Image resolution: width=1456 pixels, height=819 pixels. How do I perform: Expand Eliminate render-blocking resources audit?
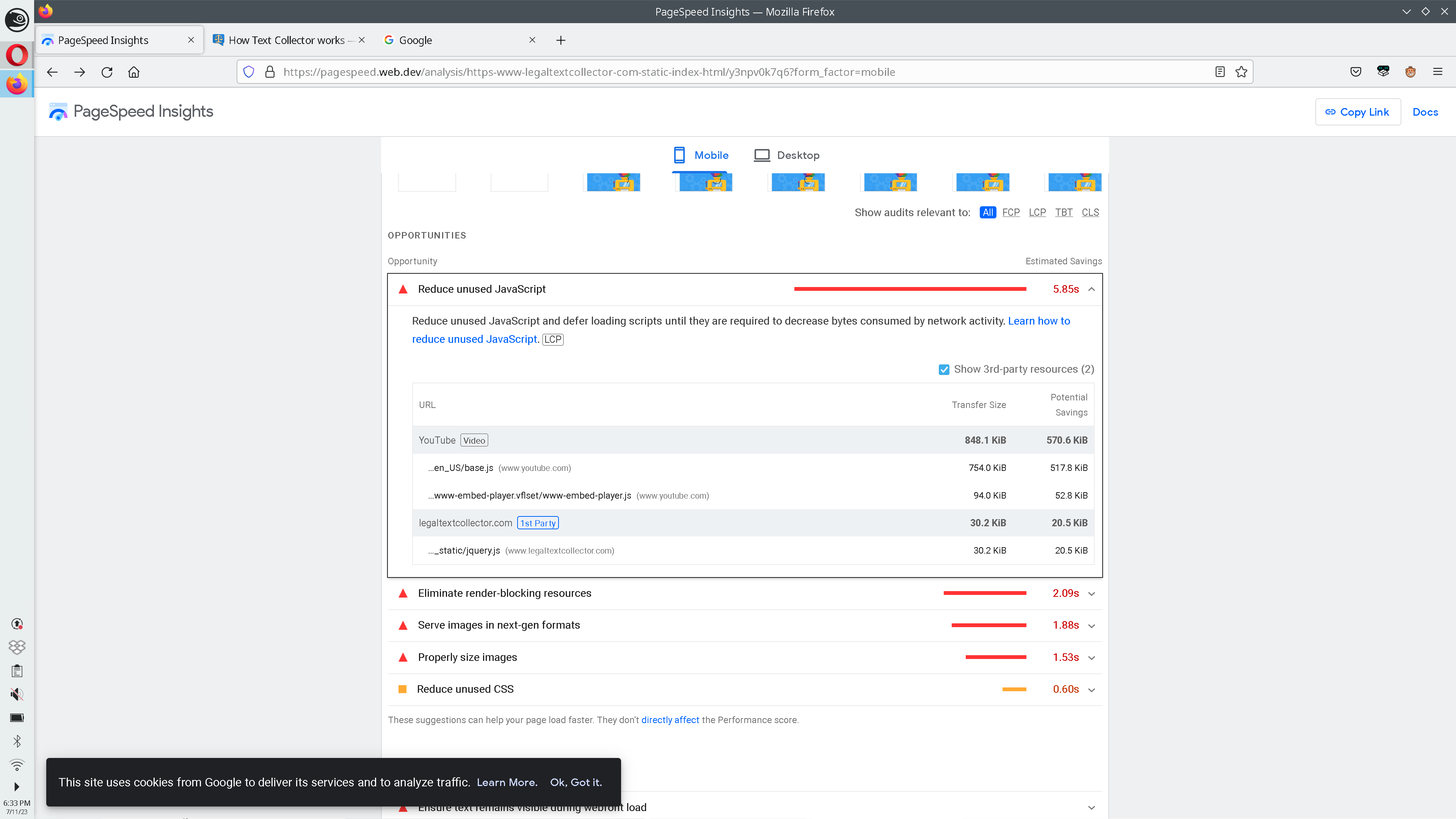tap(1092, 593)
